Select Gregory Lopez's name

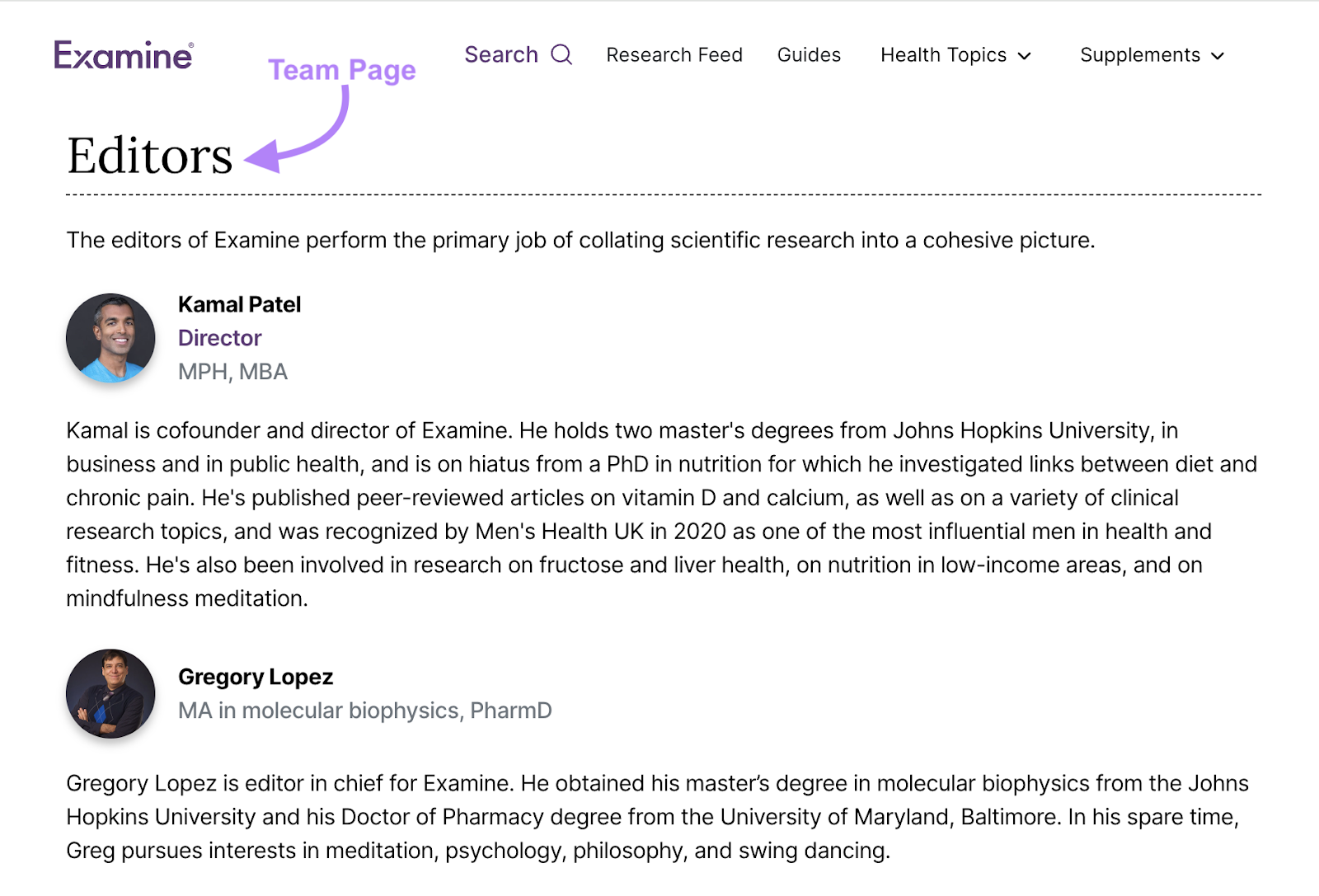click(x=256, y=677)
